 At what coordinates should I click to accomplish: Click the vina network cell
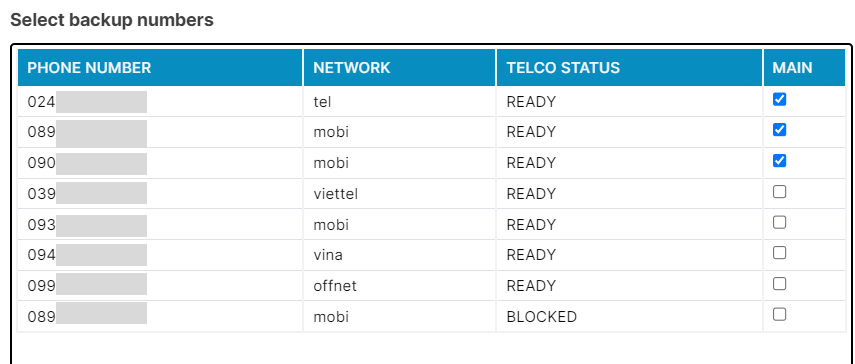(400, 255)
